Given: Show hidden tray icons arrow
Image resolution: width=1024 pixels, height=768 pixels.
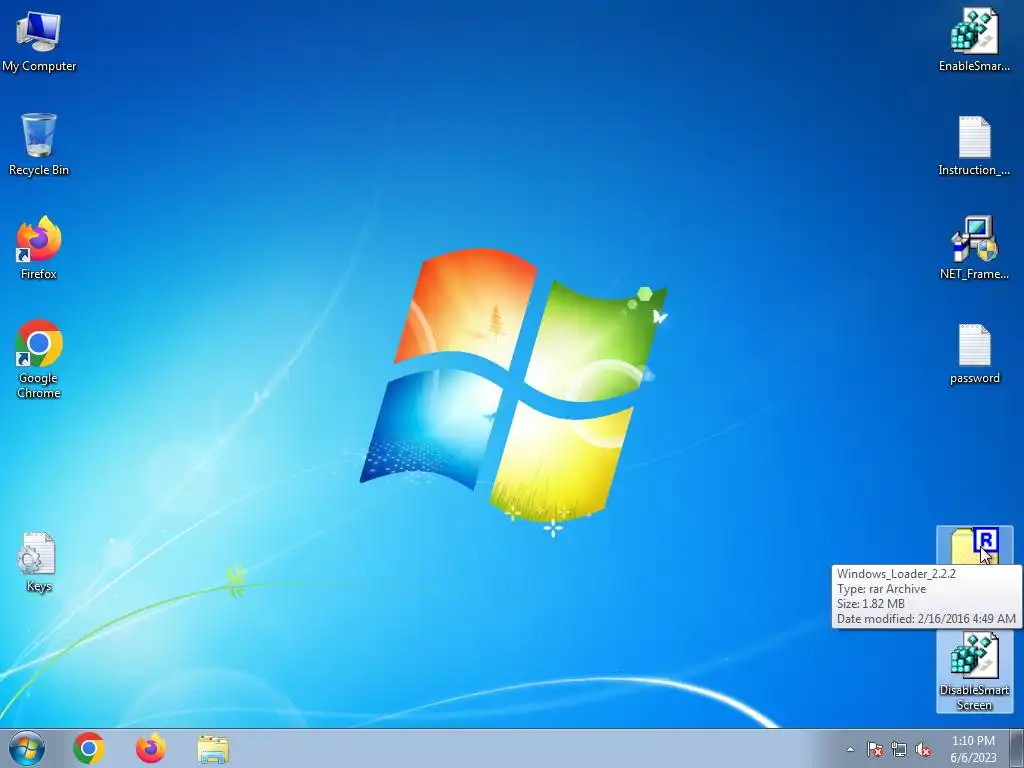Looking at the screenshot, I should (850, 749).
